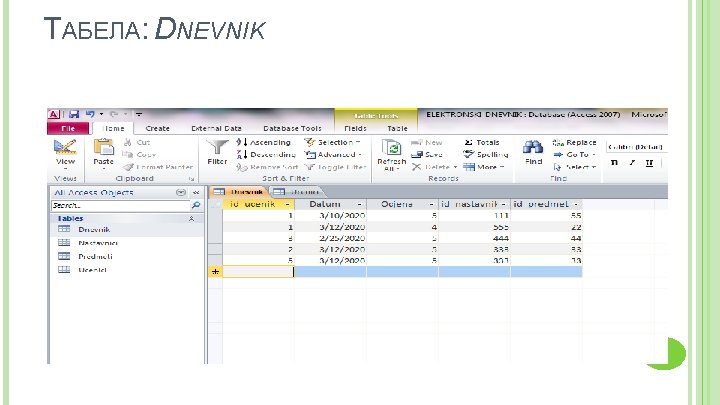This screenshot has width=720, height=405.
Task: Click the Paste clipboard icon
Action: tap(104, 147)
